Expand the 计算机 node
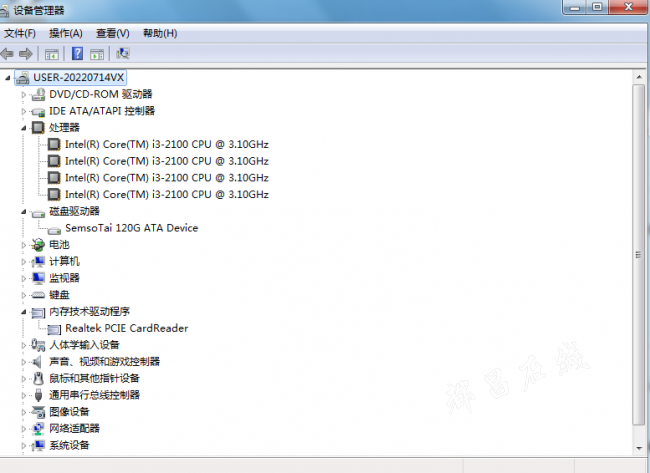This screenshot has width=650, height=473. click(x=24, y=262)
